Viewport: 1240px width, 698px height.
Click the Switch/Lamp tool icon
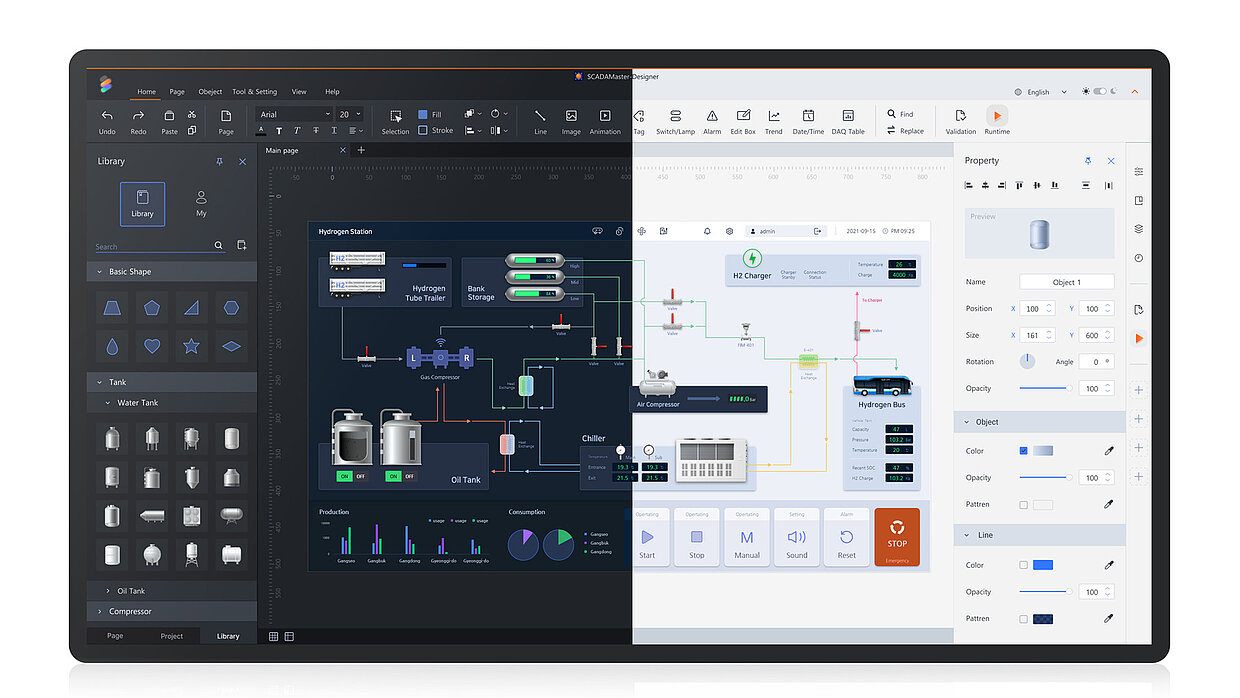click(x=675, y=117)
